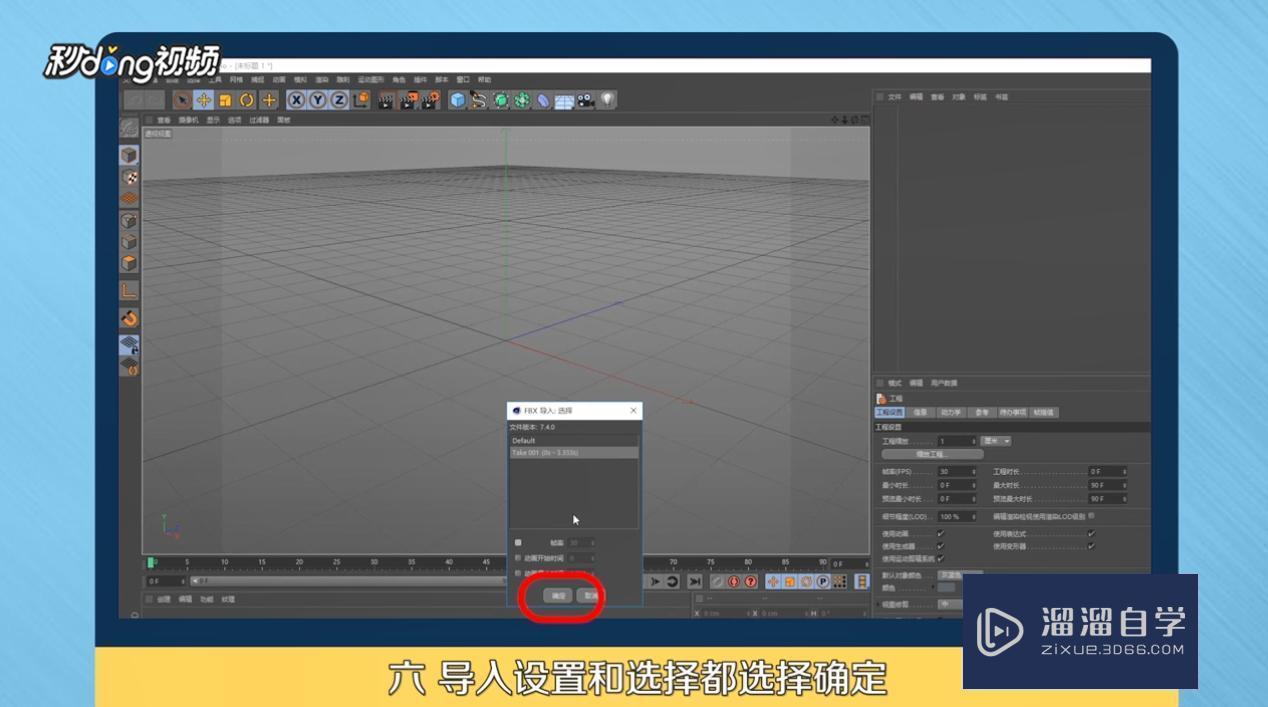Adjust the 帧率(FPS) stepper arrows
This screenshot has height=707, width=1268.
tap(974, 472)
